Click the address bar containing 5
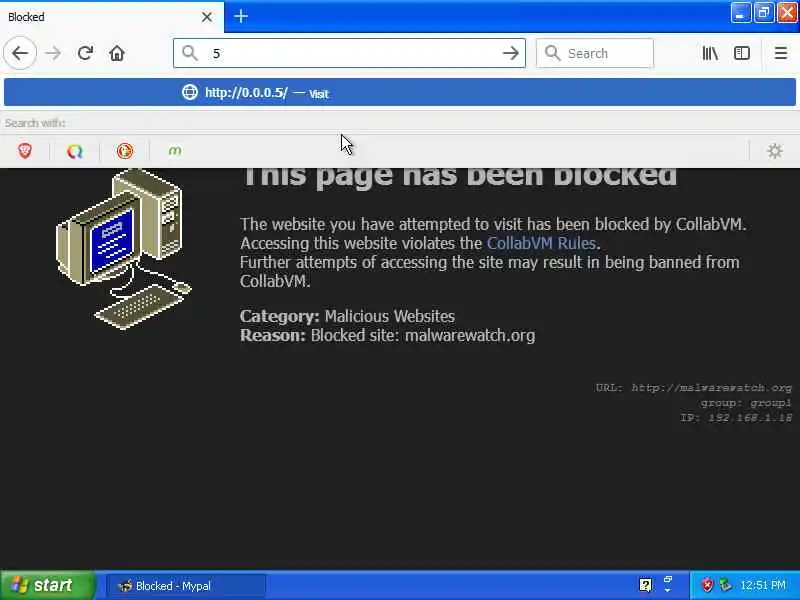Viewport: 800px width, 600px height. tap(349, 53)
